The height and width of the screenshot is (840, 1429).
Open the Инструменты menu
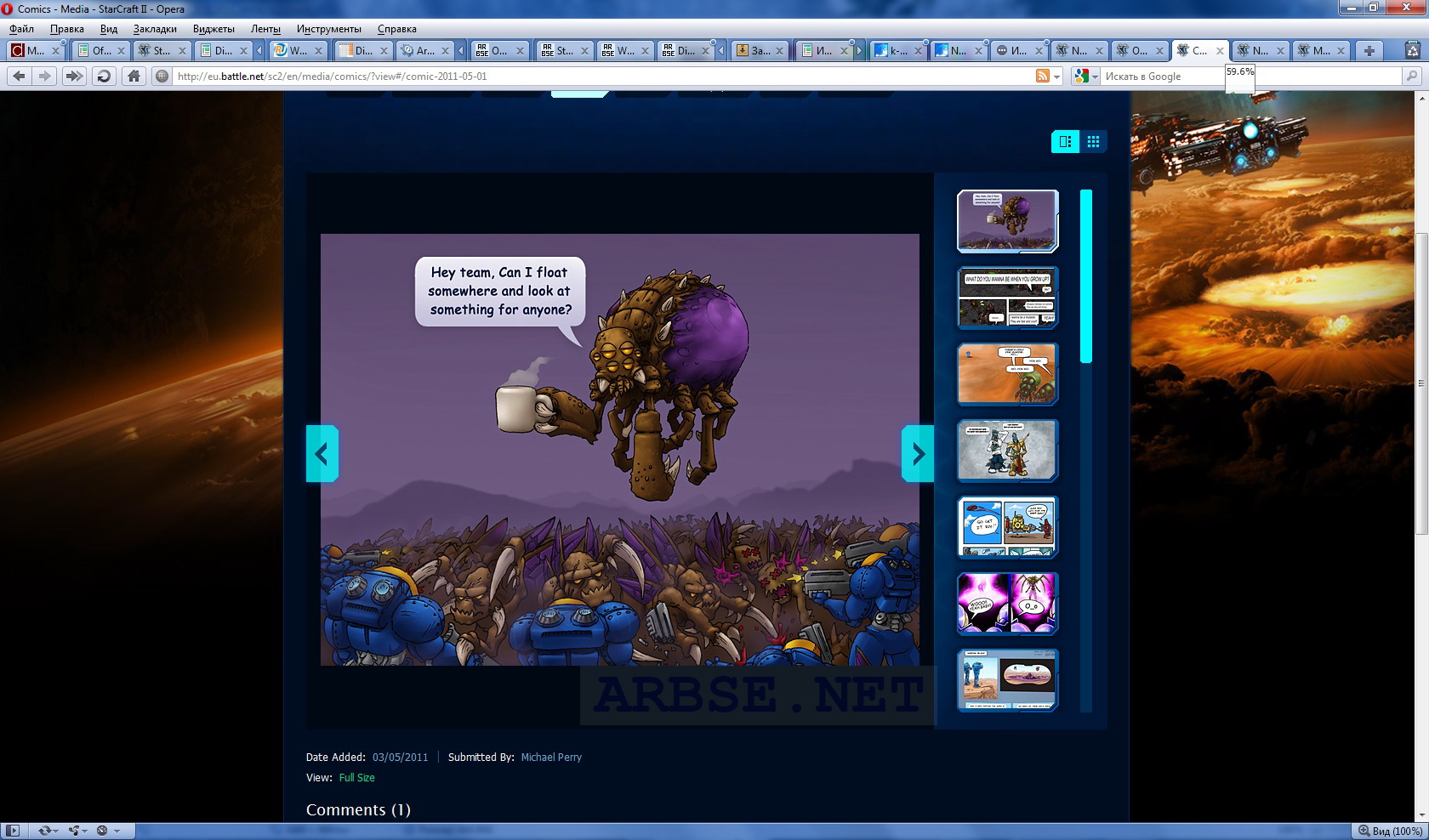[x=328, y=28]
